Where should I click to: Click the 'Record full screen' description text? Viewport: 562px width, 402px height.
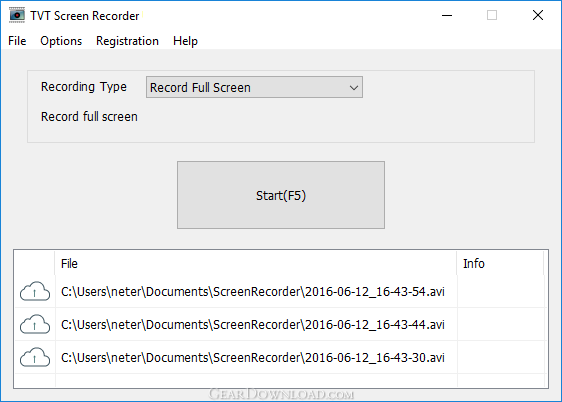(x=89, y=117)
